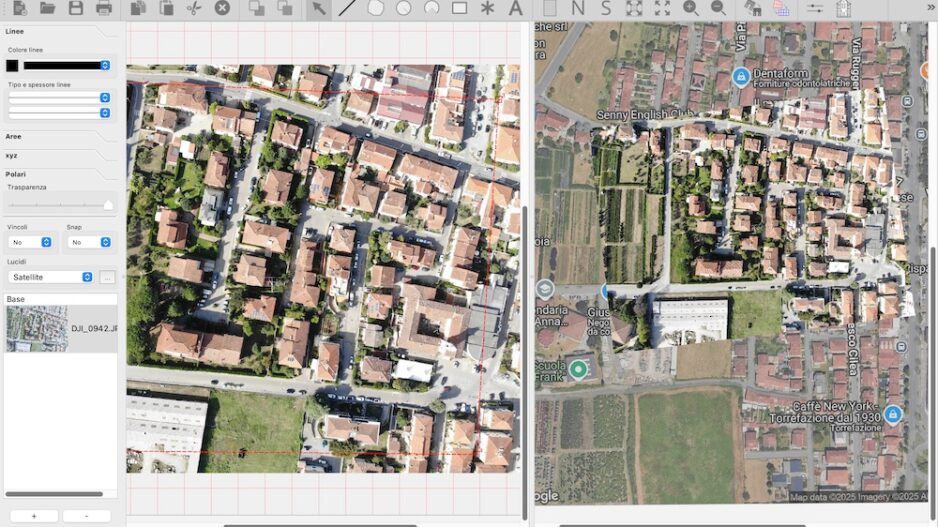Image resolution: width=938 pixels, height=527 pixels.
Task: Select the line drawing tool
Action: [347, 8]
